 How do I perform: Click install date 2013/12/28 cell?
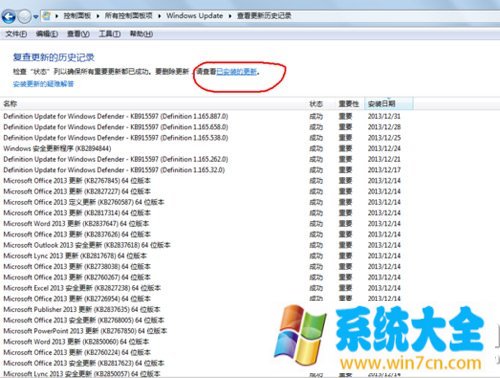point(384,127)
